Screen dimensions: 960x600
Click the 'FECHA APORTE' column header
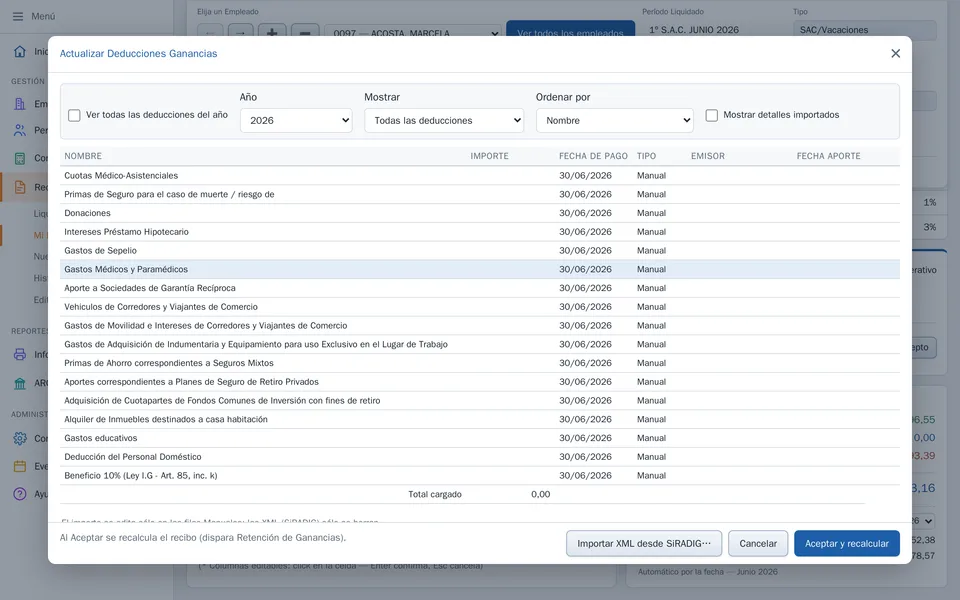[828, 156]
